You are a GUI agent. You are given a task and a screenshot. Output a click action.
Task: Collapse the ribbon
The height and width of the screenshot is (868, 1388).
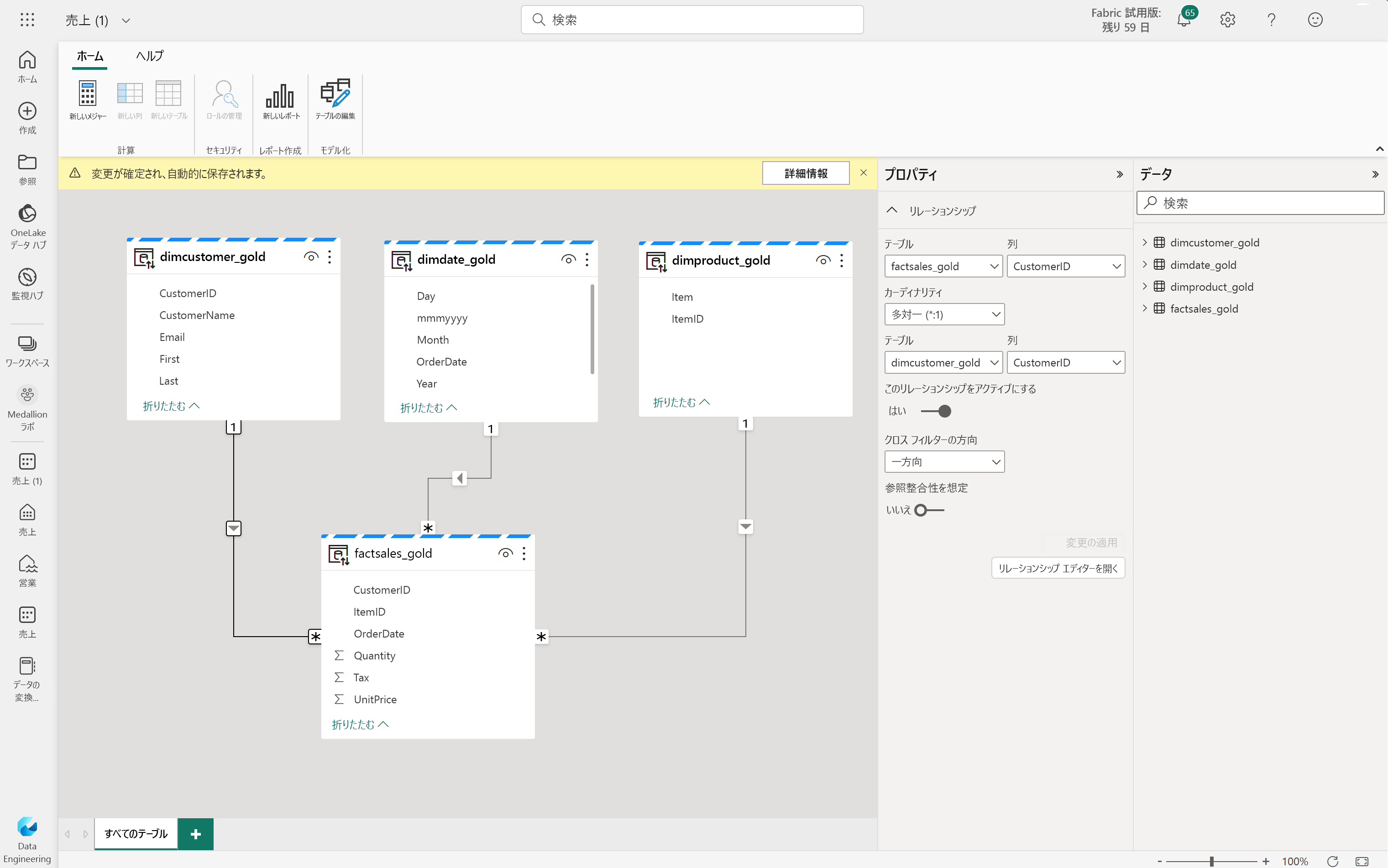pyautogui.click(x=1379, y=149)
